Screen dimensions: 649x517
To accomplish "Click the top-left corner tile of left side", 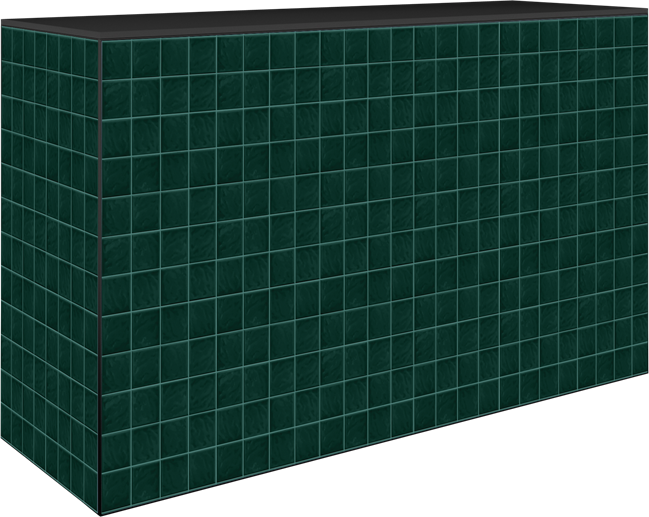I will coord(5,40).
